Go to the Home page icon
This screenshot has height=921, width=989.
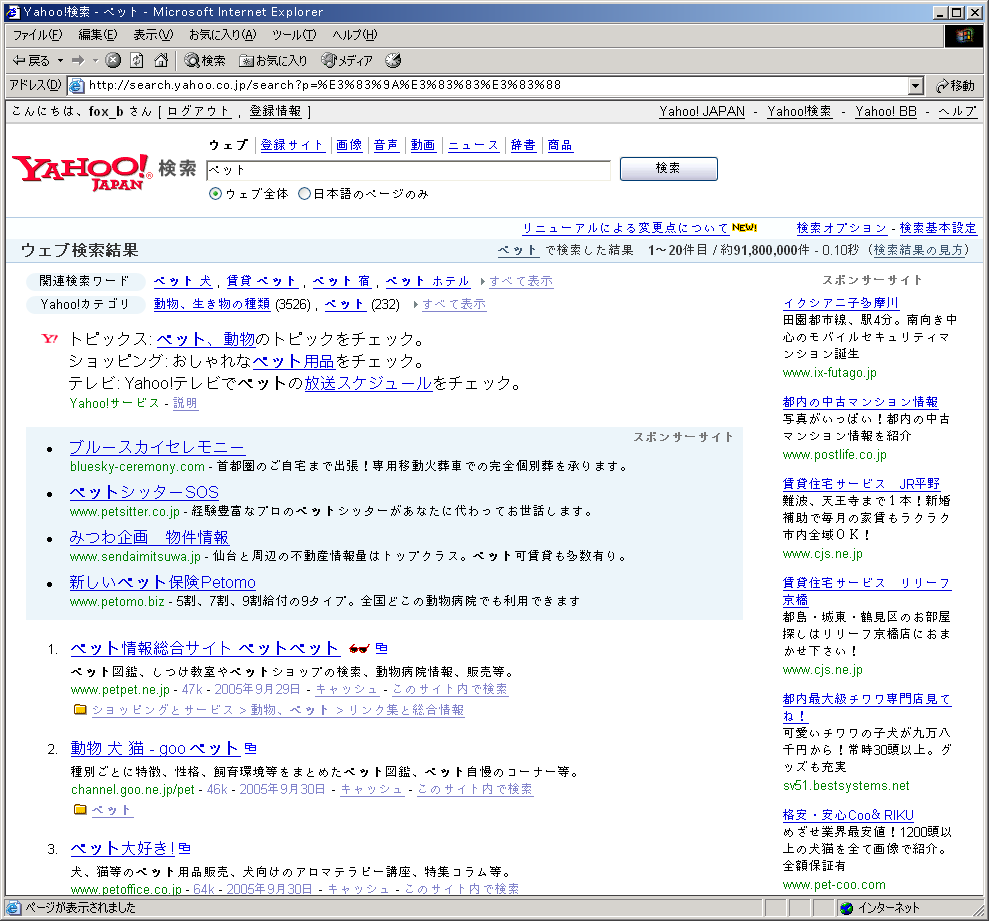pos(160,61)
